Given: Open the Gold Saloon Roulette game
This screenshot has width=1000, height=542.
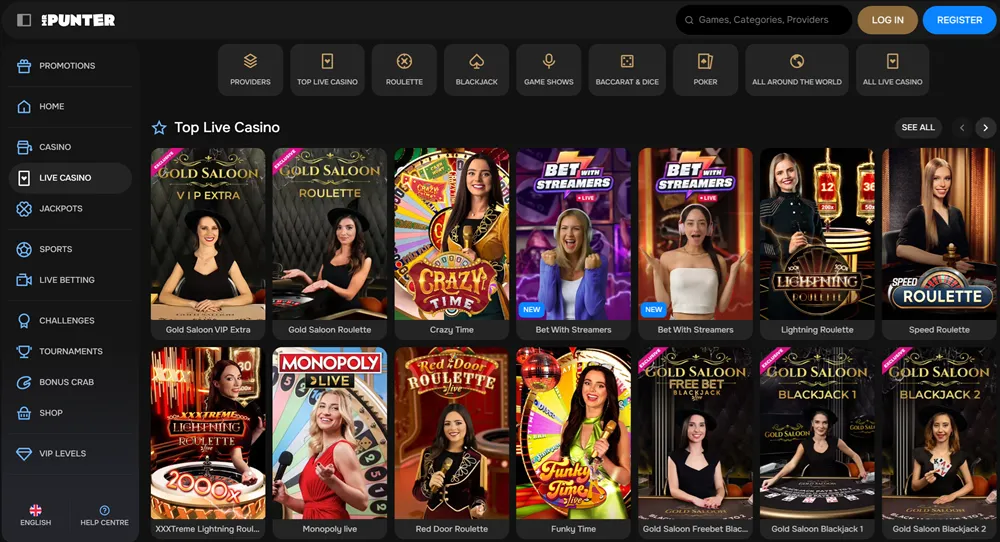Looking at the screenshot, I should (x=330, y=244).
